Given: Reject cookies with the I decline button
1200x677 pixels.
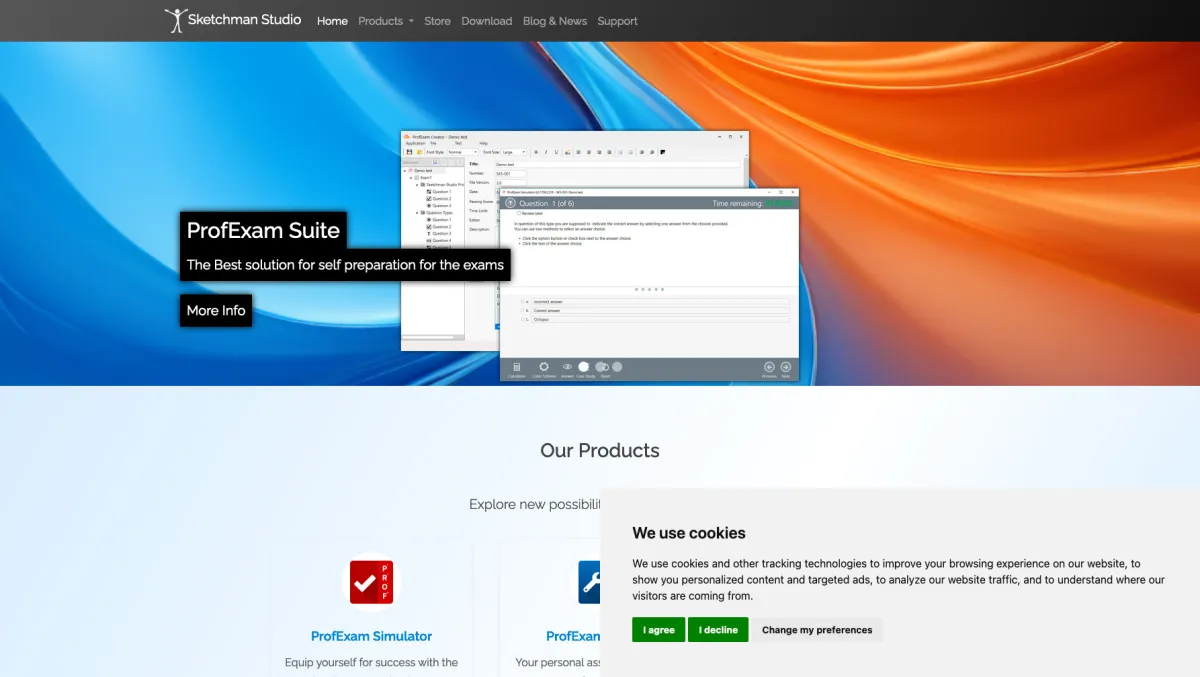Looking at the screenshot, I should [x=718, y=630].
